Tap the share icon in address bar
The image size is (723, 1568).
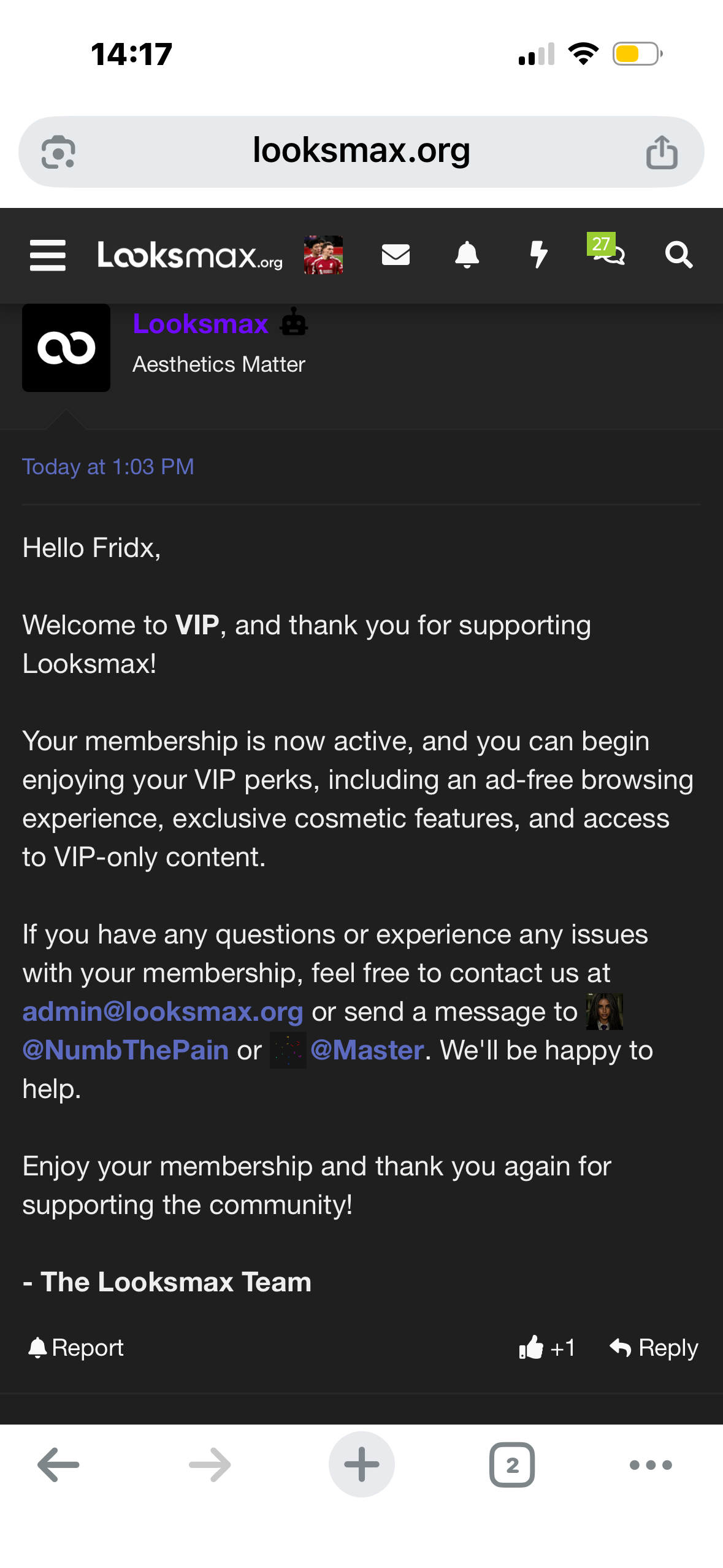coord(662,152)
